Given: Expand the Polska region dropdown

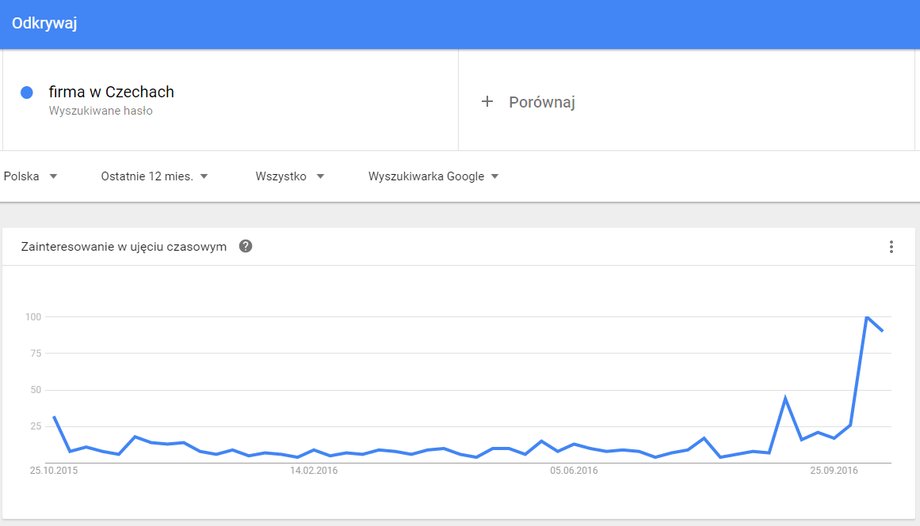Looking at the screenshot, I should [x=30, y=176].
